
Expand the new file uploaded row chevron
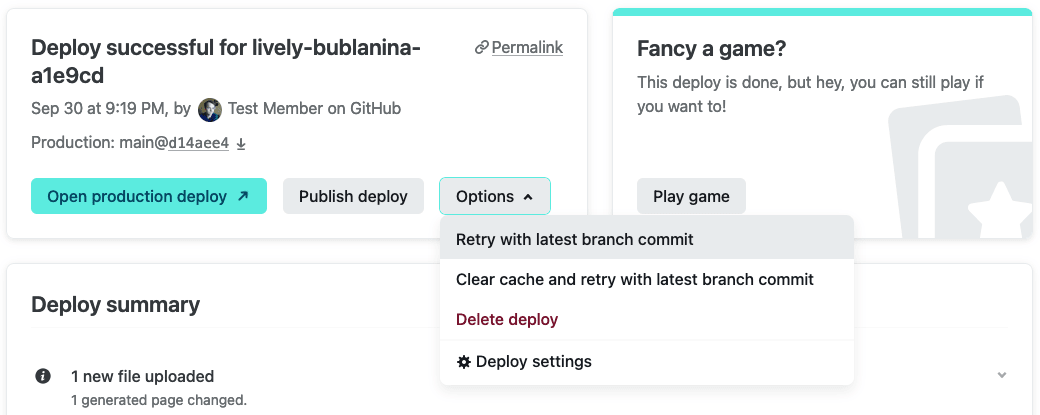(x=1001, y=376)
